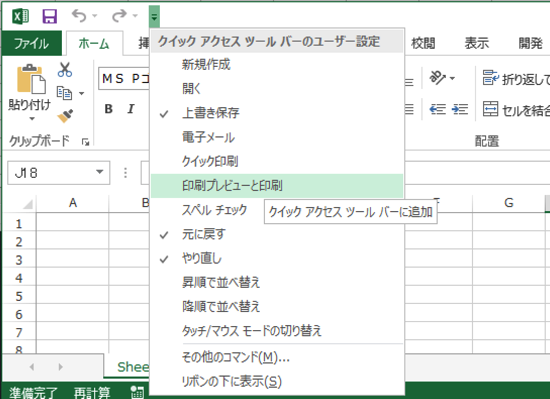550x399 pixels.
Task: Click the text orientation icon
Action: (437, 78)
